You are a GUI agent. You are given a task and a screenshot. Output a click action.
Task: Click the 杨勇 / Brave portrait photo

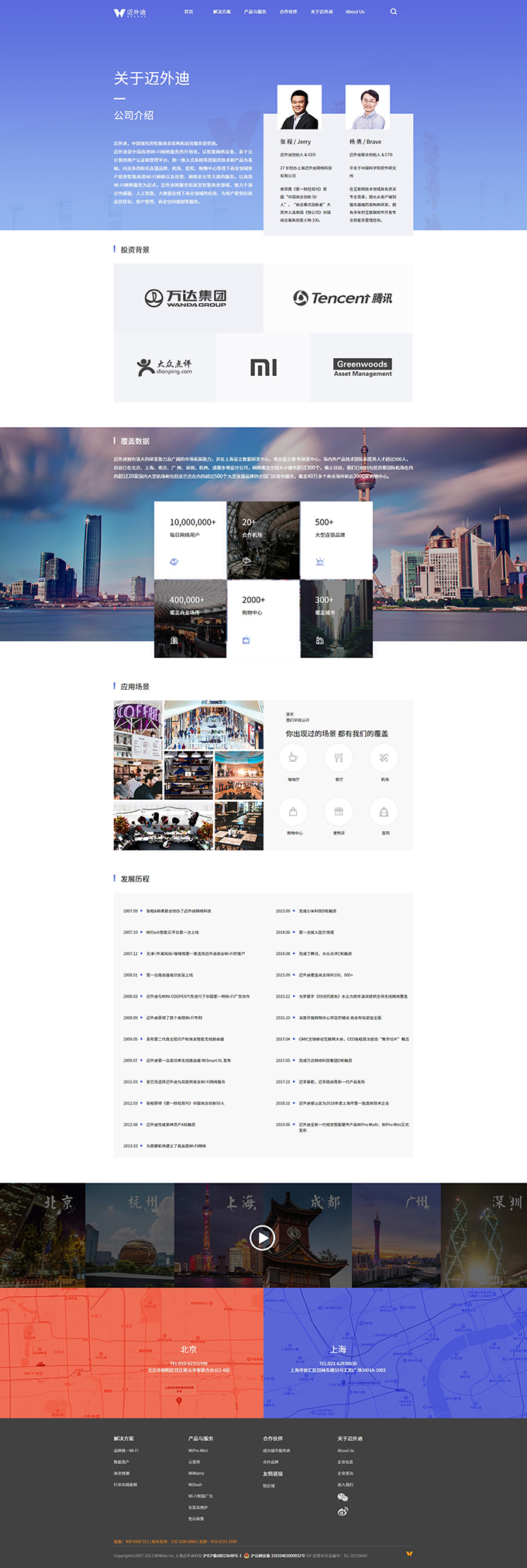pos(367,107)
